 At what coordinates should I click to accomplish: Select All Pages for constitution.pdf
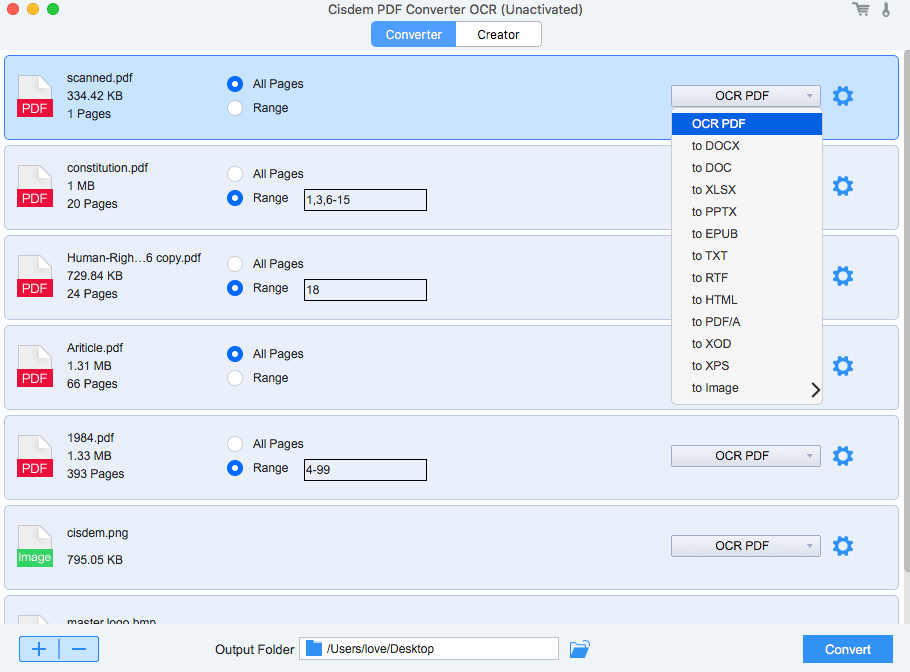click(235, 174)
